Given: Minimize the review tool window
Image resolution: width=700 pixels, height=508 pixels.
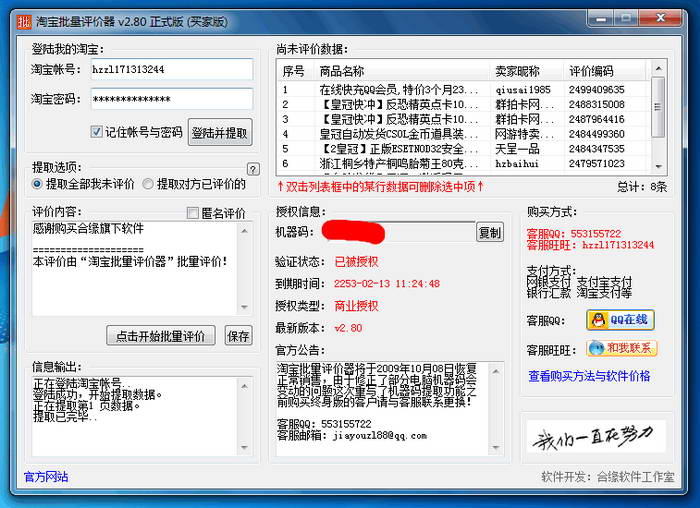Looking at the screenshot, I should tap(601, 19).
